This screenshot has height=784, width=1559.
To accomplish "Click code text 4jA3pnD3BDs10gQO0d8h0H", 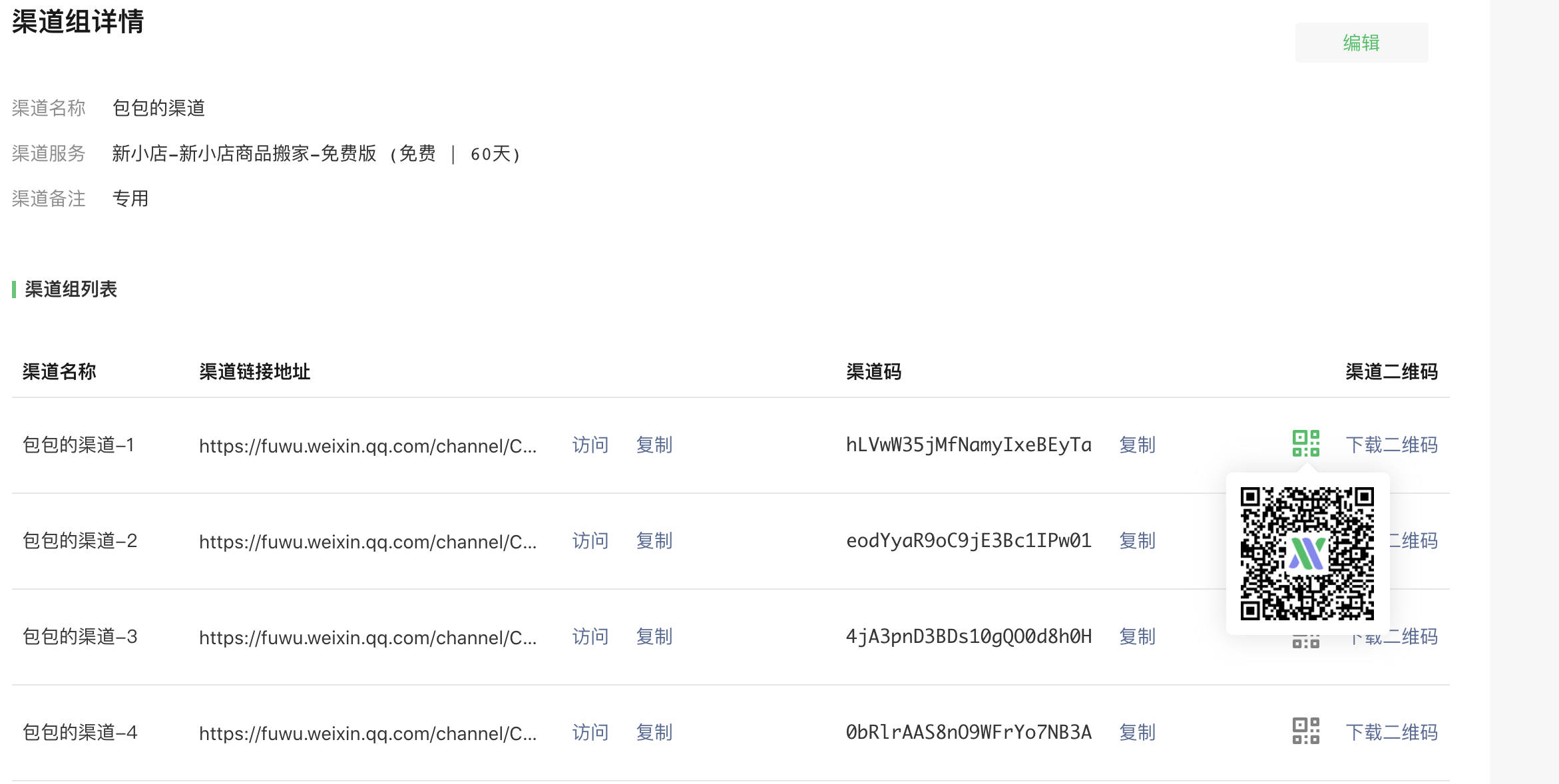I will click(969, 636).
